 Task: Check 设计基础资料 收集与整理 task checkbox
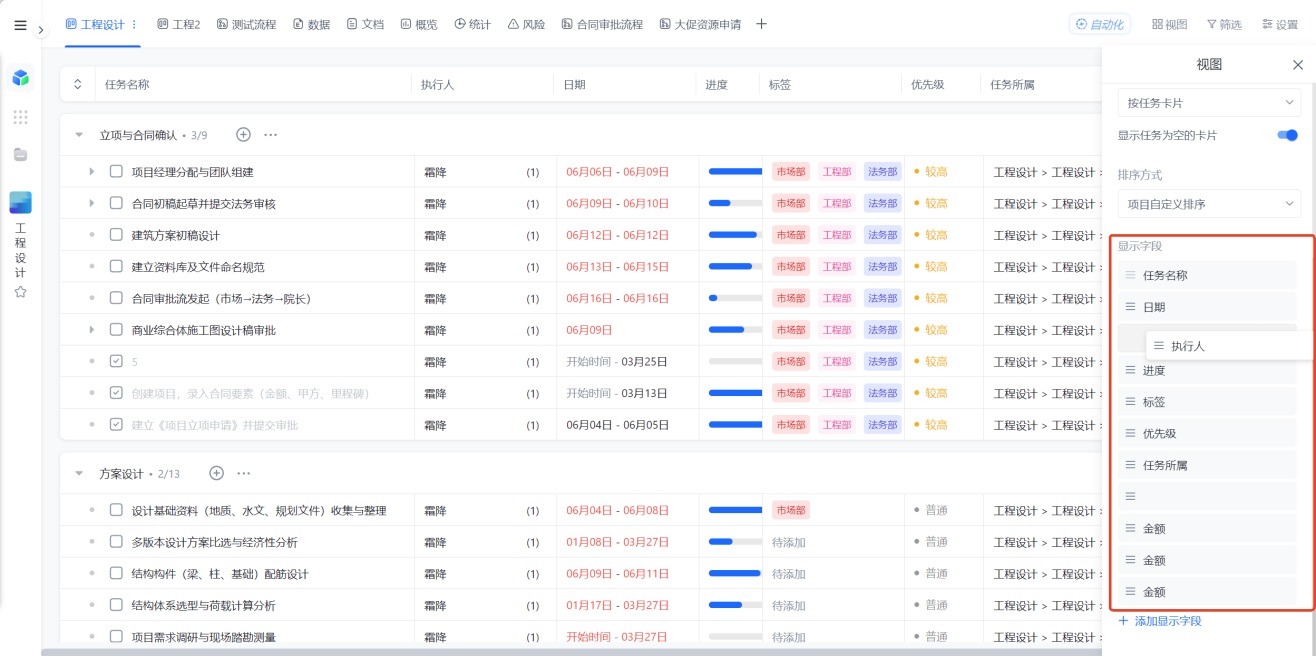(x=116, y=510)
